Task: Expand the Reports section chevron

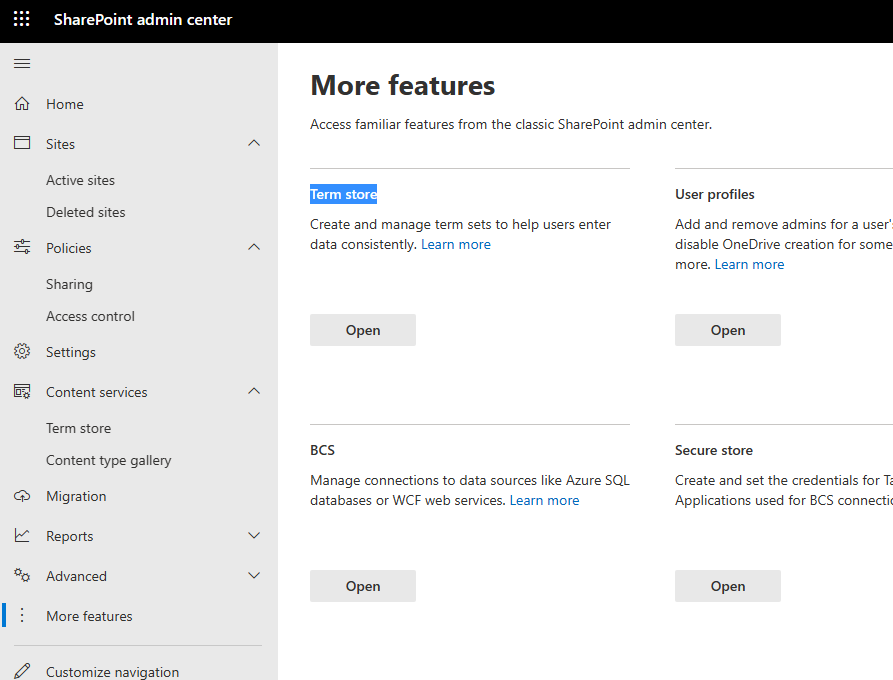Action: pyautogui.click(x=254, y=535)
